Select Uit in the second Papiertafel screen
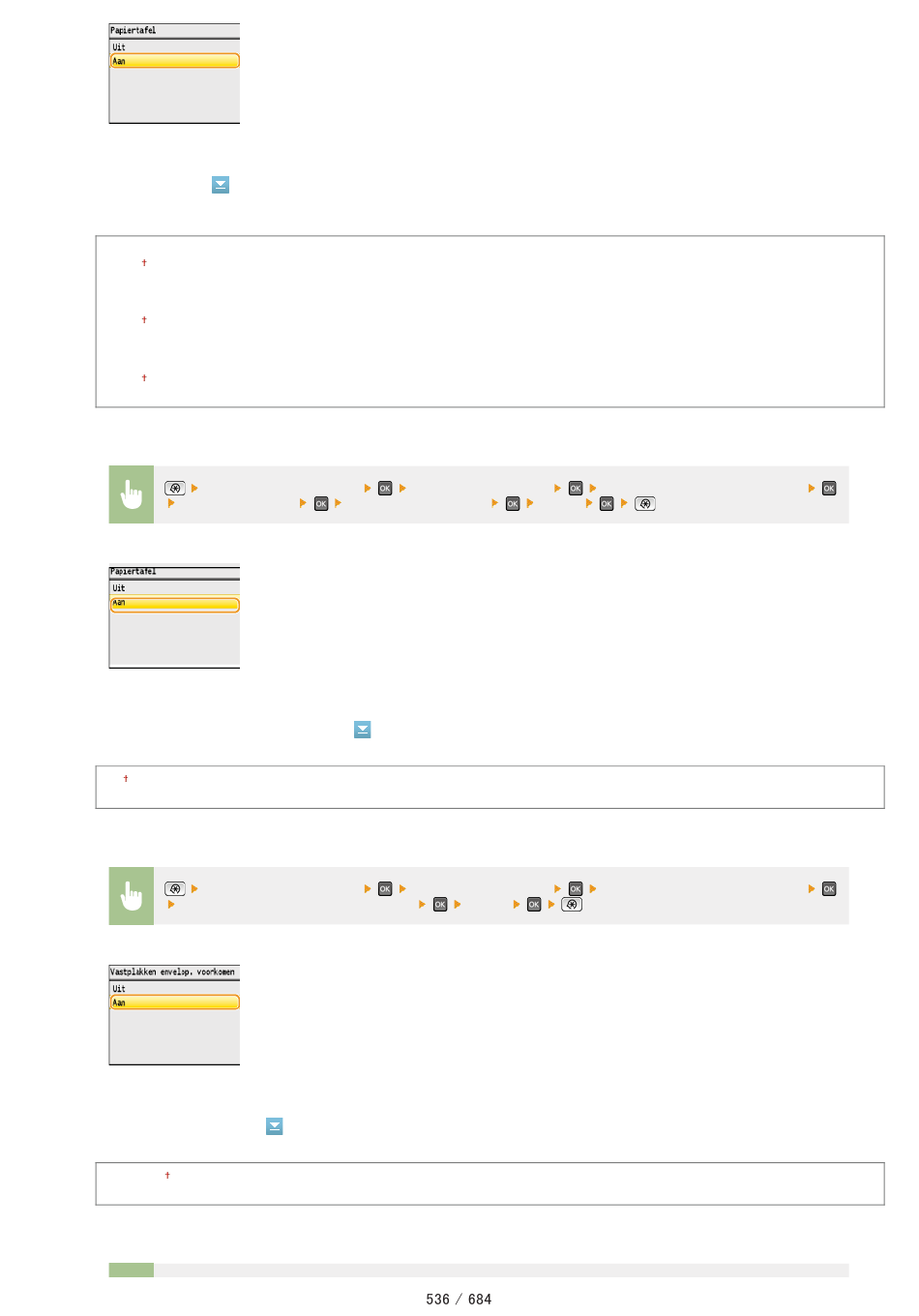The height and width of the screenshot is (1316, 919). coord(175,588)
